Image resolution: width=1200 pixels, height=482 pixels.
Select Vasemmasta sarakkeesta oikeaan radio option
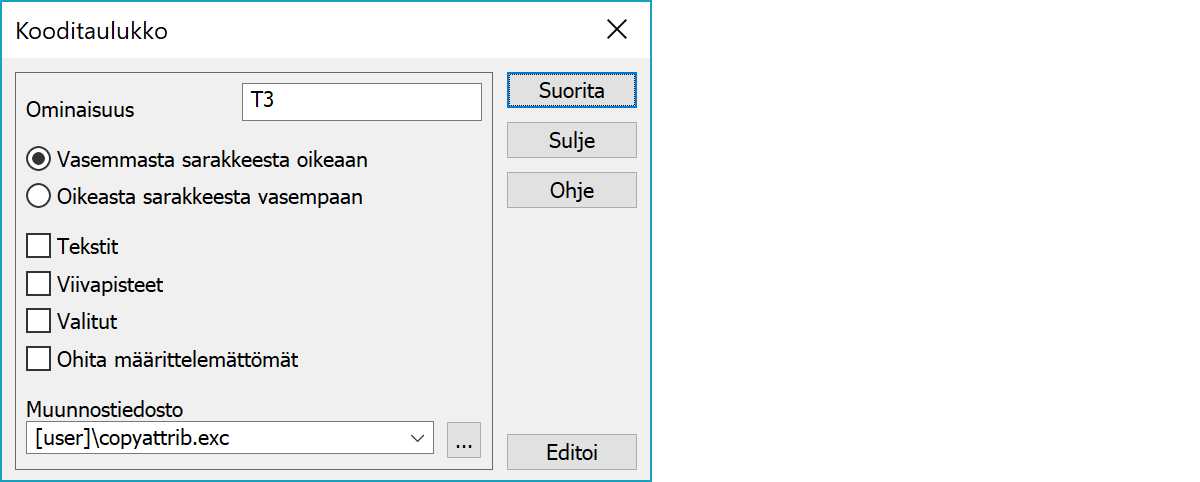click(x=39, y=159)
